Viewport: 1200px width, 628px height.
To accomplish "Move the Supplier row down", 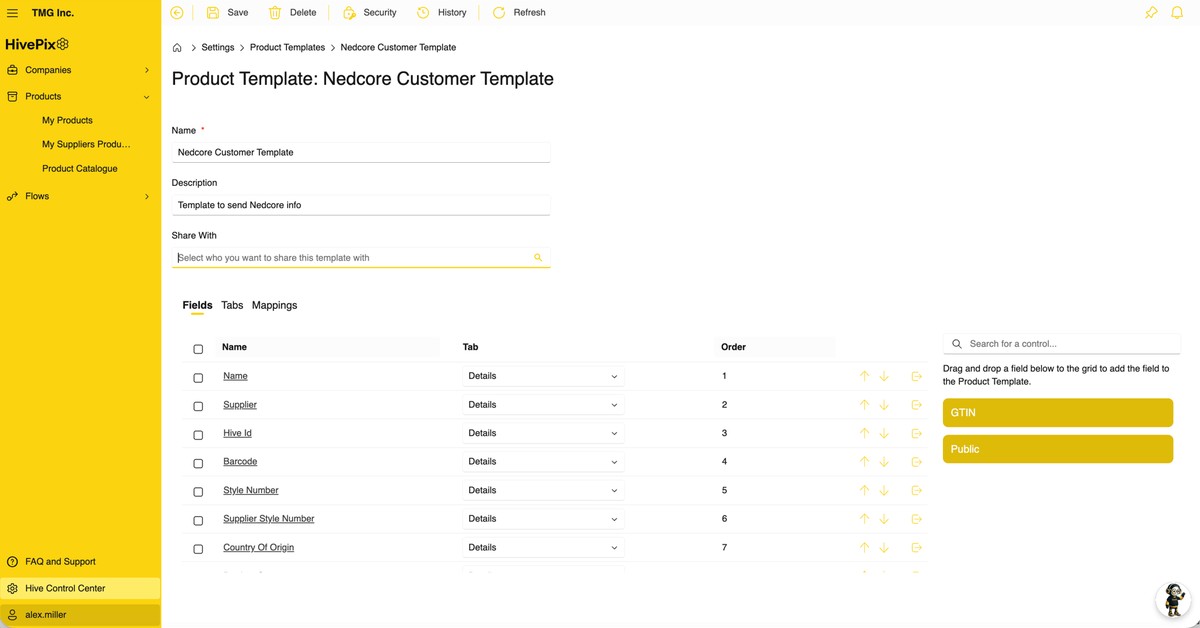I will click(884, 405).
